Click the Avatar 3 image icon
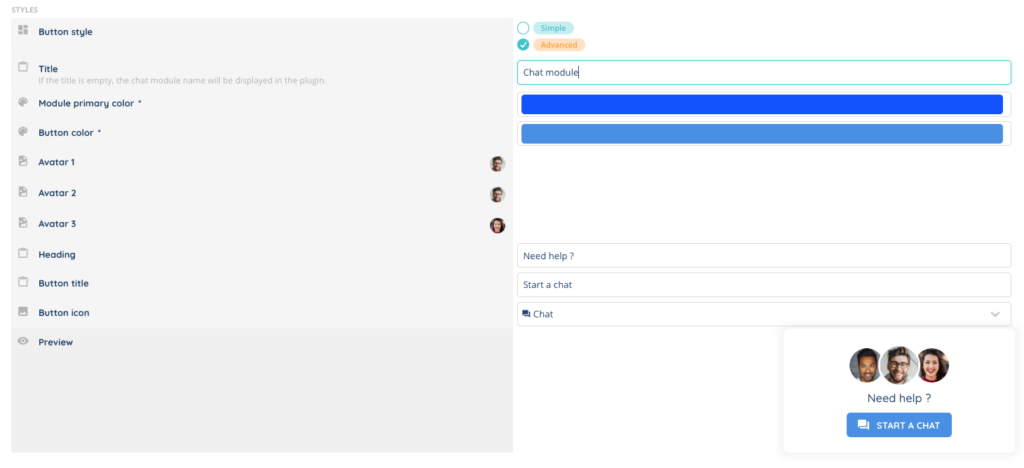 tap(23, 223)
